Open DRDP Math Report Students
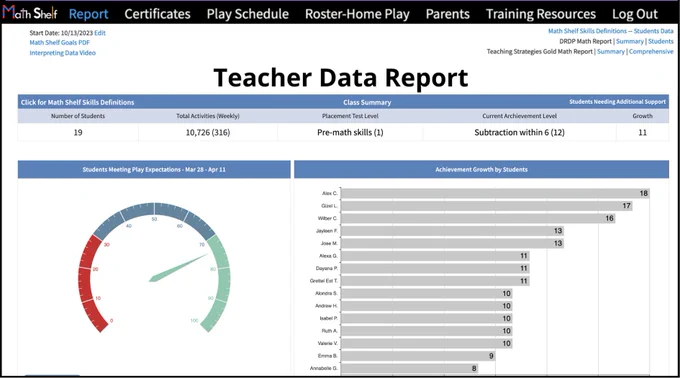680x378 pixels. pos(660,41)
